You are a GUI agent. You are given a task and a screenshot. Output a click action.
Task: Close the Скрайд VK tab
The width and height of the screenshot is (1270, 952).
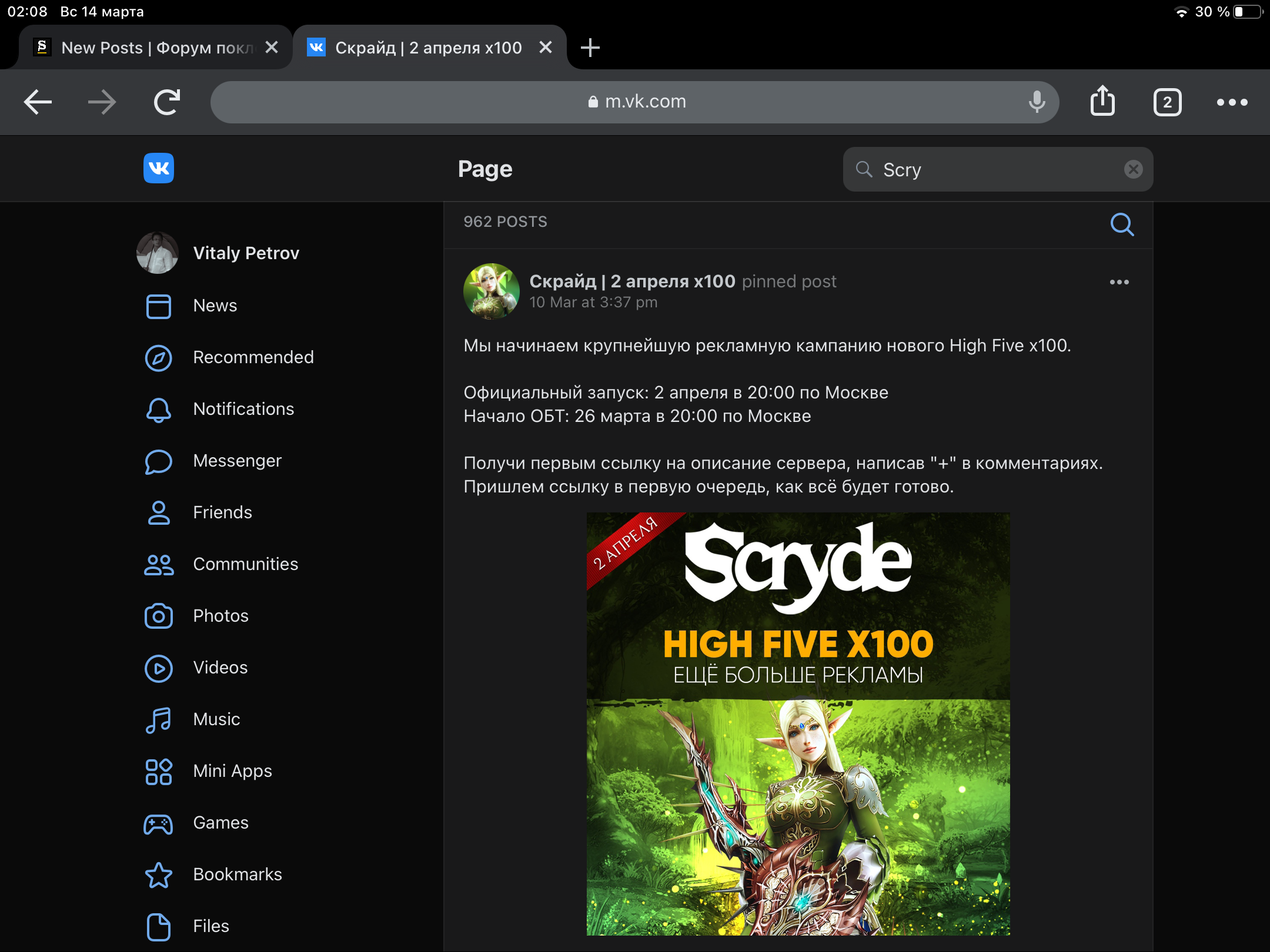click(x=546, y=48)
